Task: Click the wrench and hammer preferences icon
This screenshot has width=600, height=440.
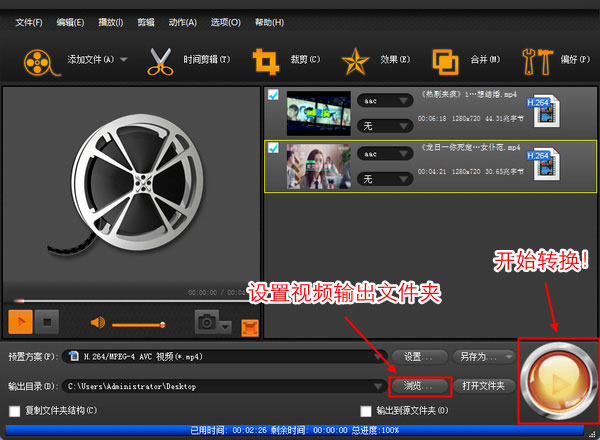Action: click(537, 61)
